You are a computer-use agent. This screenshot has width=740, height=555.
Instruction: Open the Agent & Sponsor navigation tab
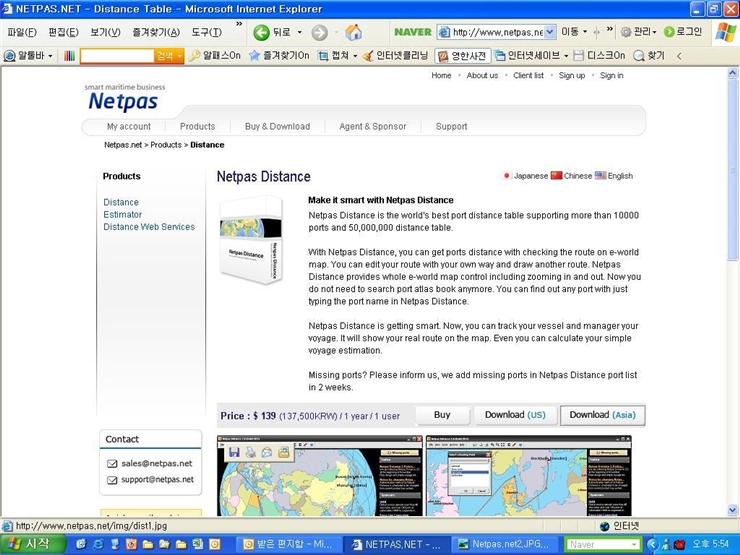point(373,126)
